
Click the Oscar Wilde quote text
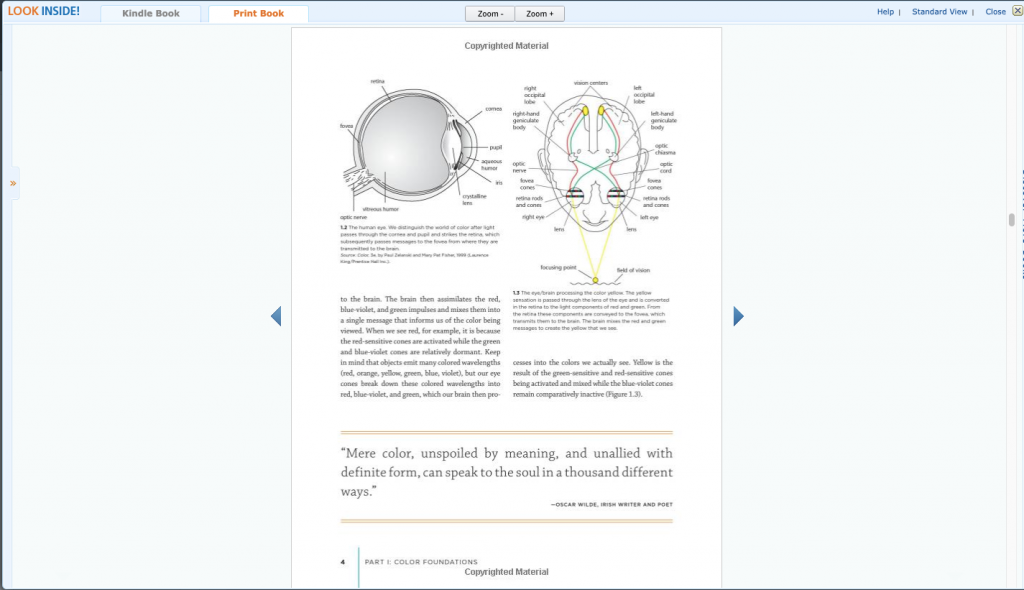point(506,472)
